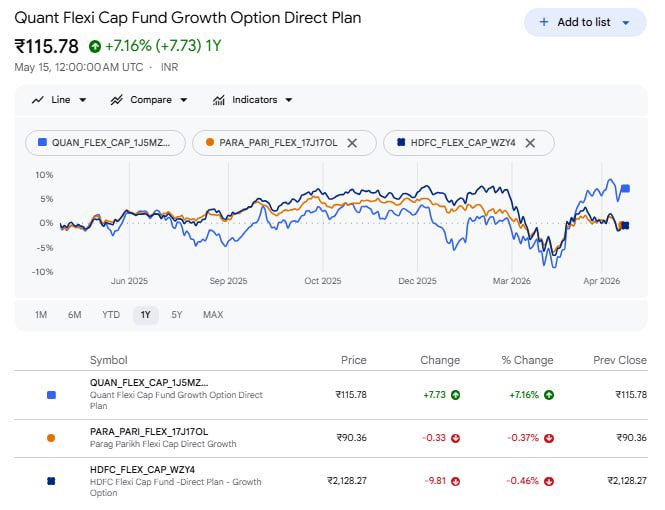Image resolution: width=665 pixels, height=510 pixels.
Task: Remove HDFC_FLEX_CAP_WZY4 from comparison
Action: pyautogui.click(x=530, y=143)
